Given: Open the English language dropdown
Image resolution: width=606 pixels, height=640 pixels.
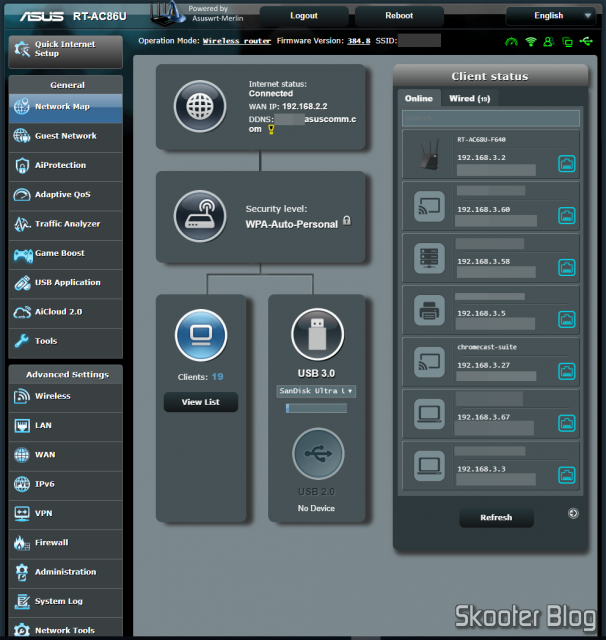Looking at the screenshot, I should coord(551,16).
